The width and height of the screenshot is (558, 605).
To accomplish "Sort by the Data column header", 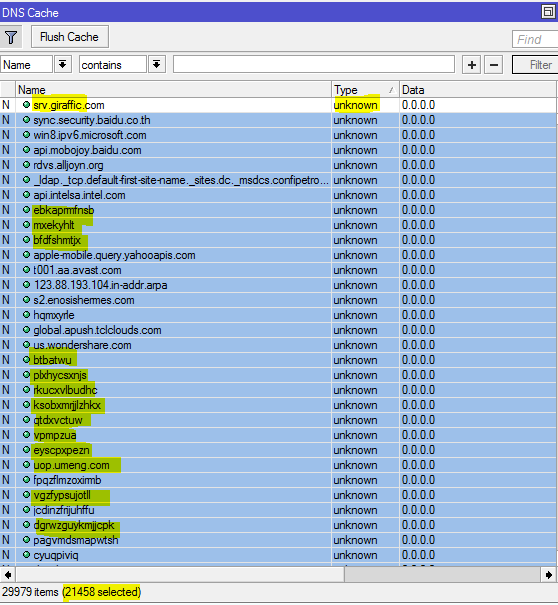I will pos(478,90).
